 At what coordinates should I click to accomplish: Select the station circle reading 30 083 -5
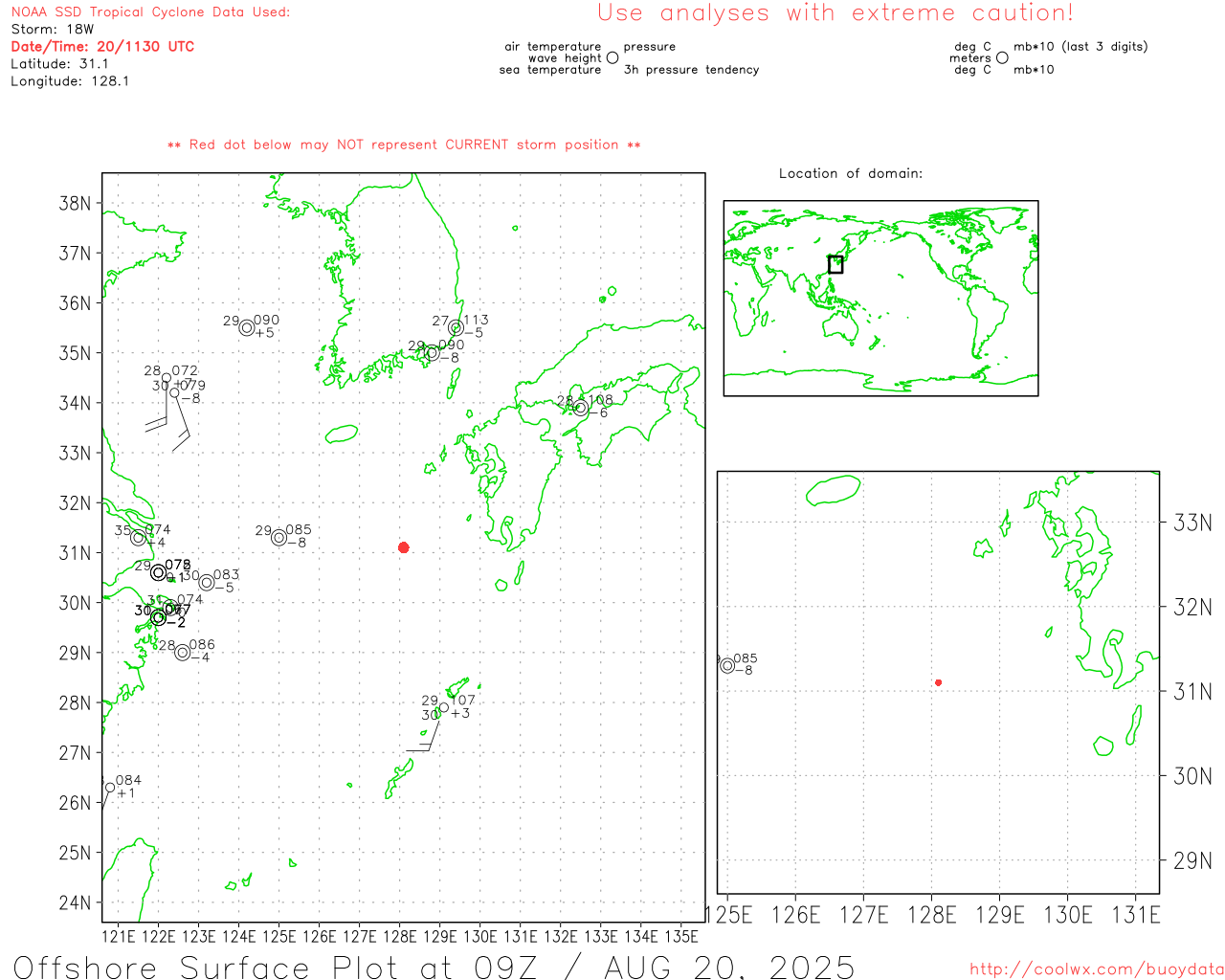point(207,583)
